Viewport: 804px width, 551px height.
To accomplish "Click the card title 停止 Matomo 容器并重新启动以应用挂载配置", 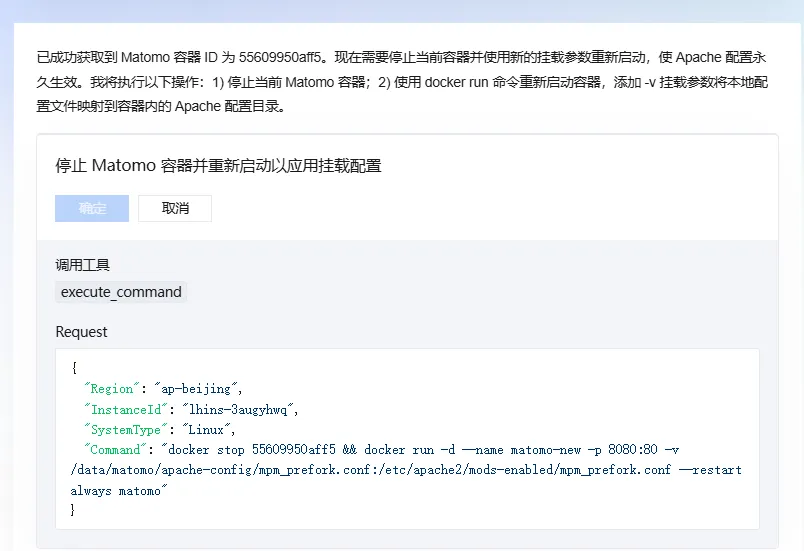I will (x=218, y=166).
